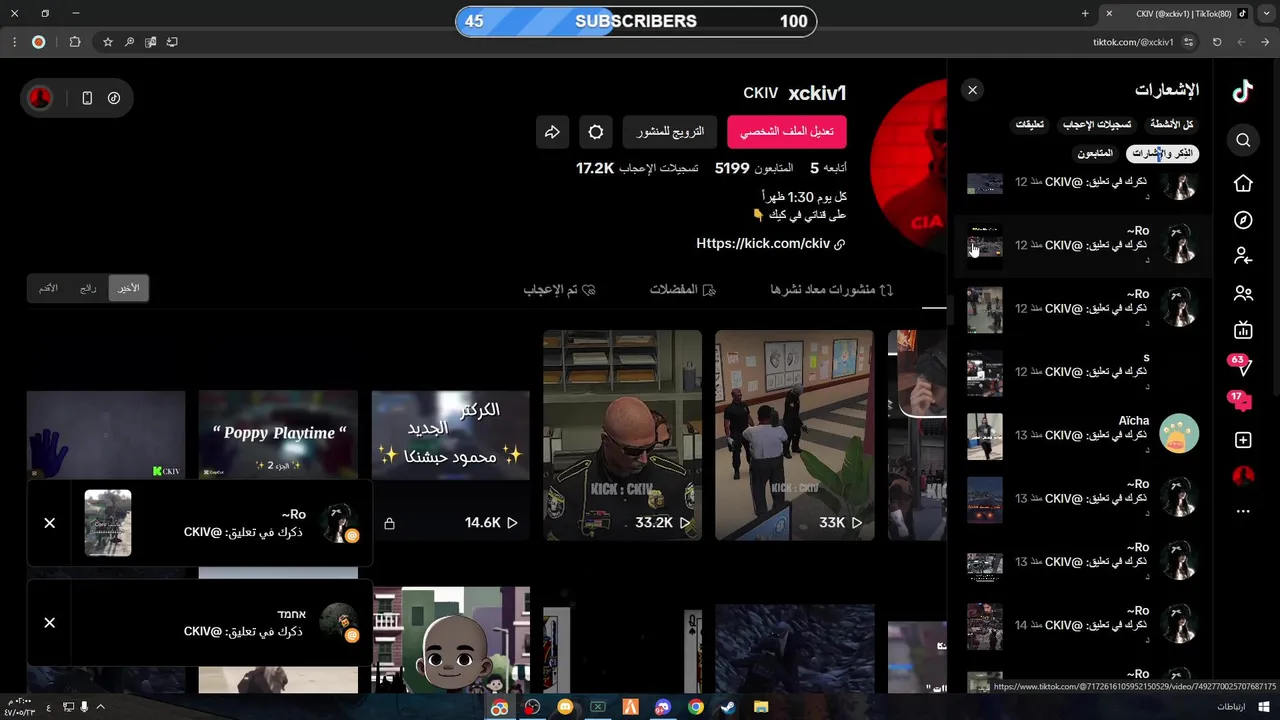Click the floating red avatar at top left
The width and height of the screenshot is (1280, 720).
[40, 98]
